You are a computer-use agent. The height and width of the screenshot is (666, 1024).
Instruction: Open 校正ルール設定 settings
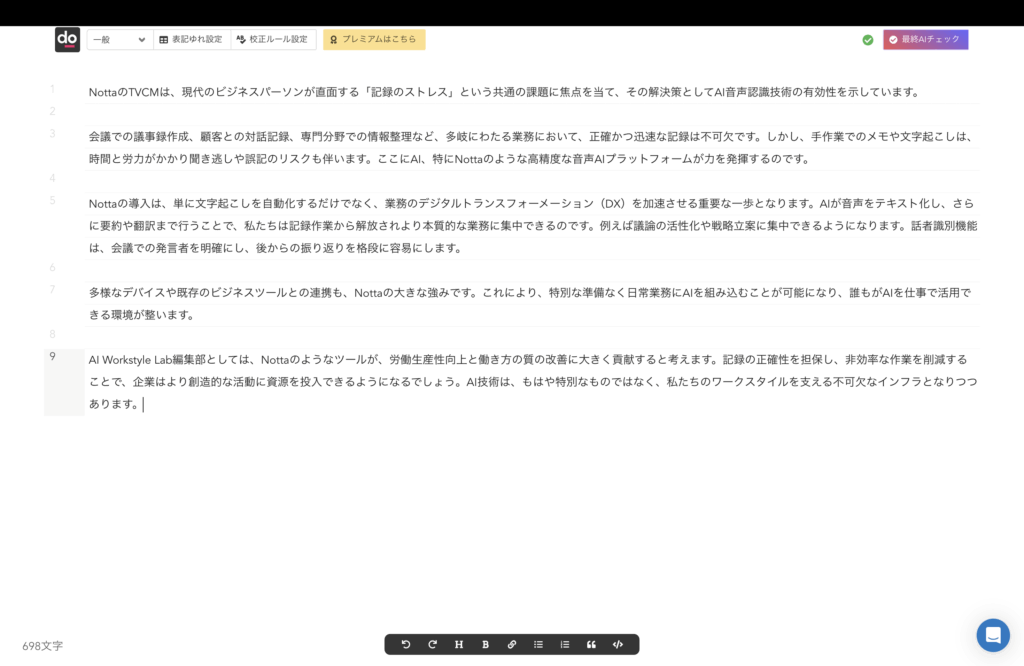pyautogui.click(x=272, y=40)
